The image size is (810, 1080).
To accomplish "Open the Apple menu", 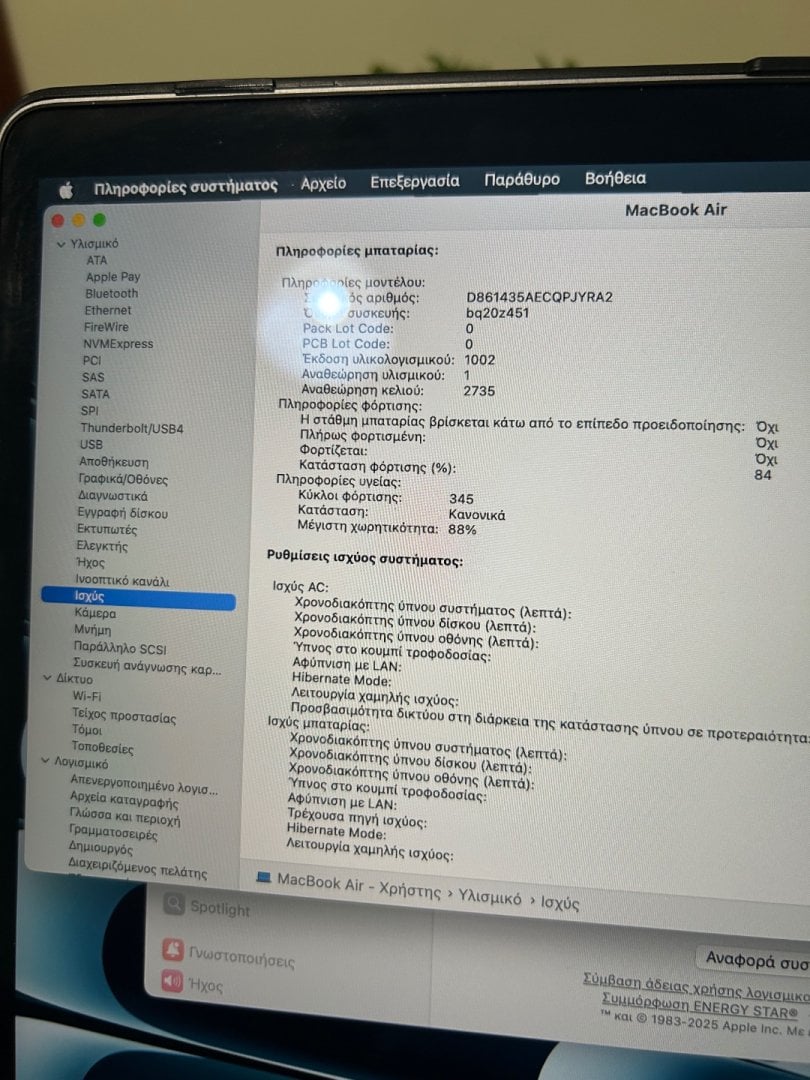I will tap(66, 190).
